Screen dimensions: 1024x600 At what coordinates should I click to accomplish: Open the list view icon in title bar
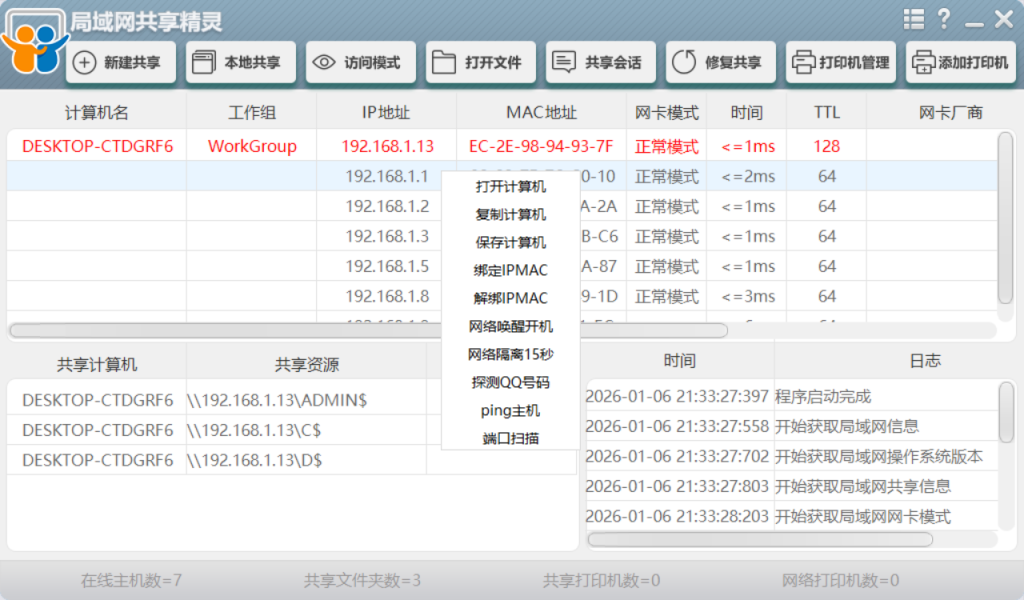click(913, 19)
